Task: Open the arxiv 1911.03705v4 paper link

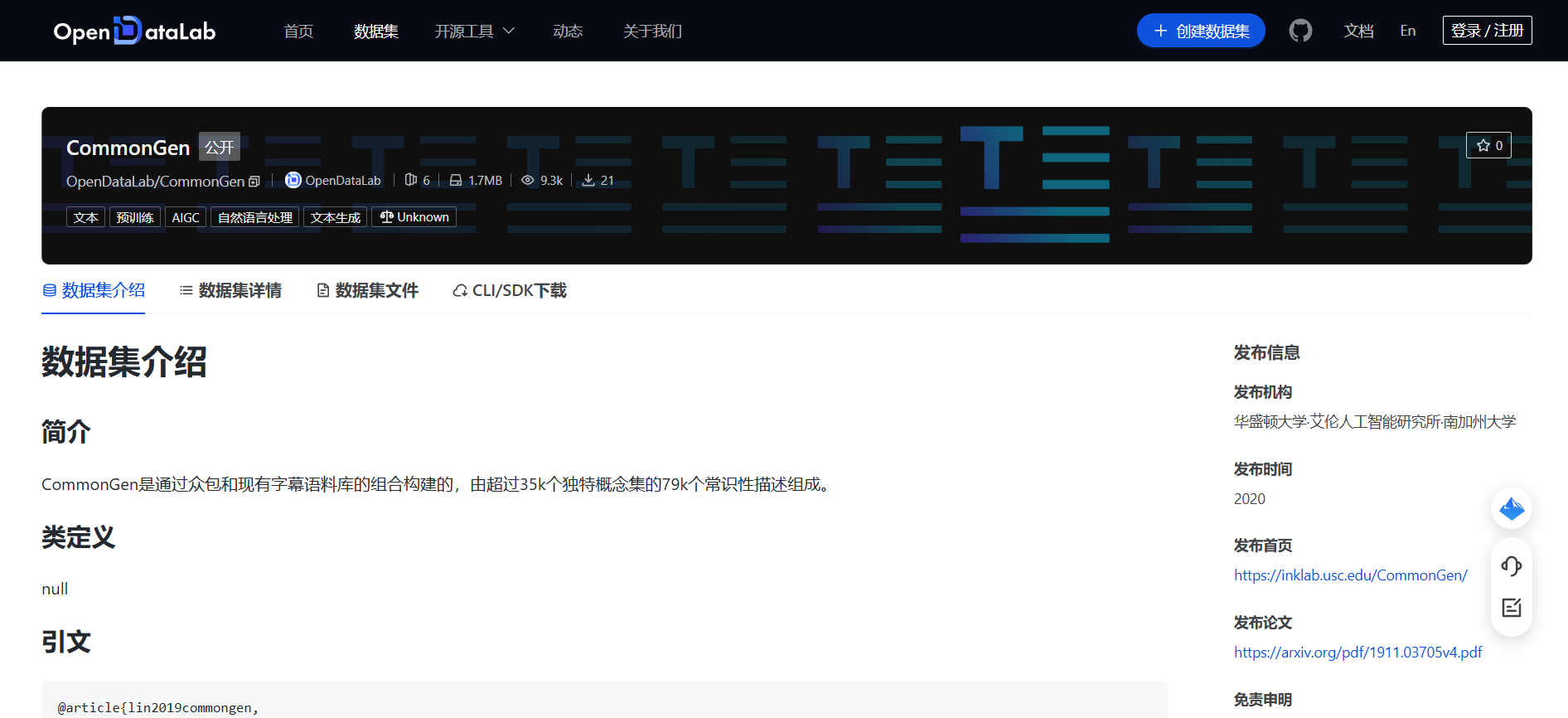Action: (x=1357, y=653)
